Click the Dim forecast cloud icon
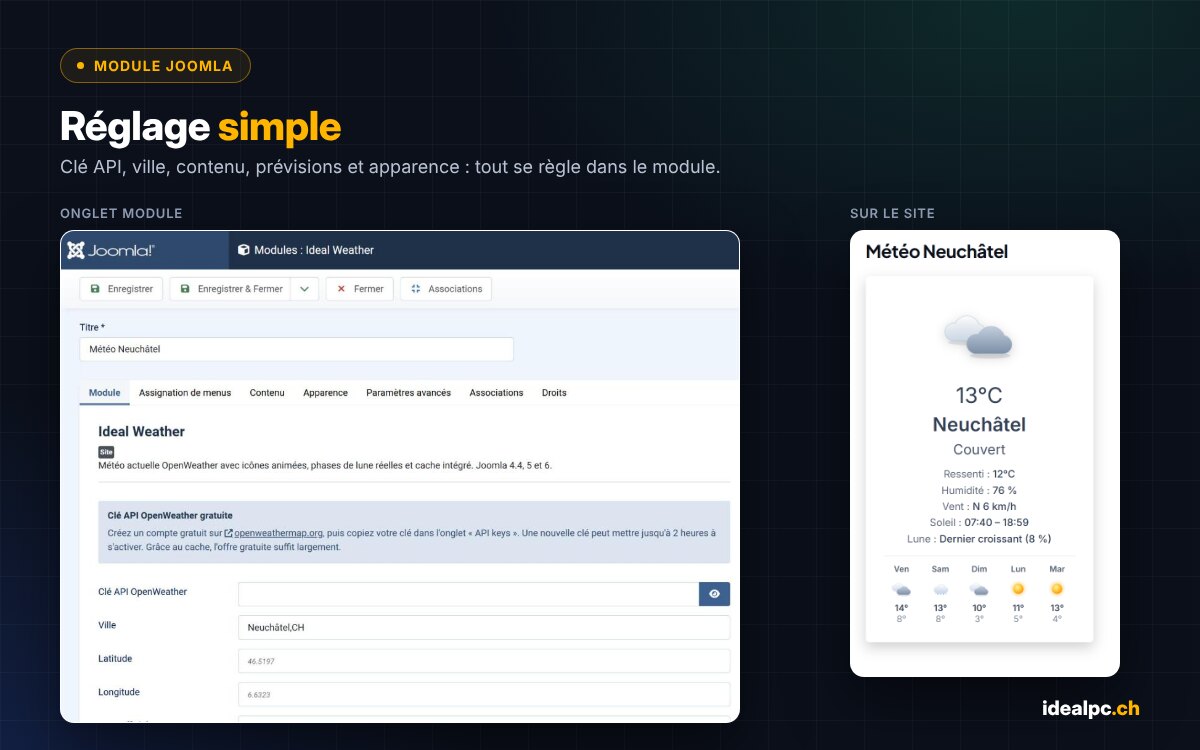This screenshot has height=750, width=1200. click(x=979, y=590)
